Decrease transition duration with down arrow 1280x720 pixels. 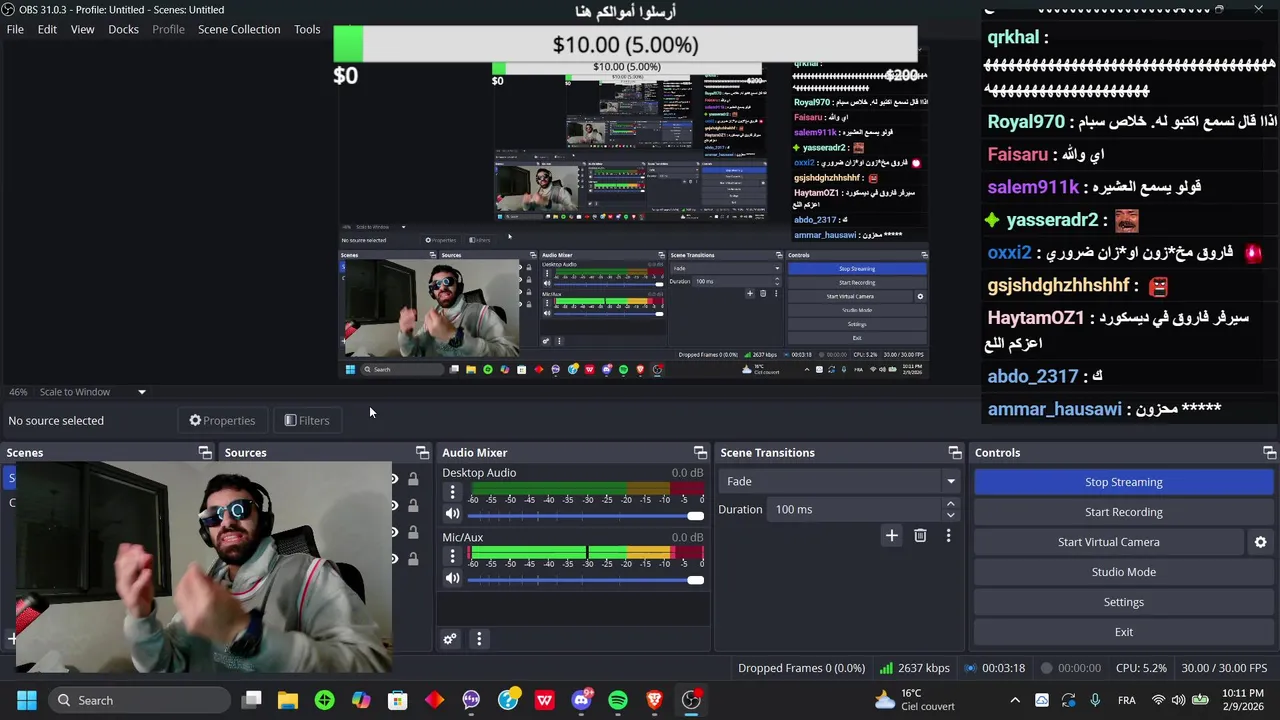tap(950, 515)
